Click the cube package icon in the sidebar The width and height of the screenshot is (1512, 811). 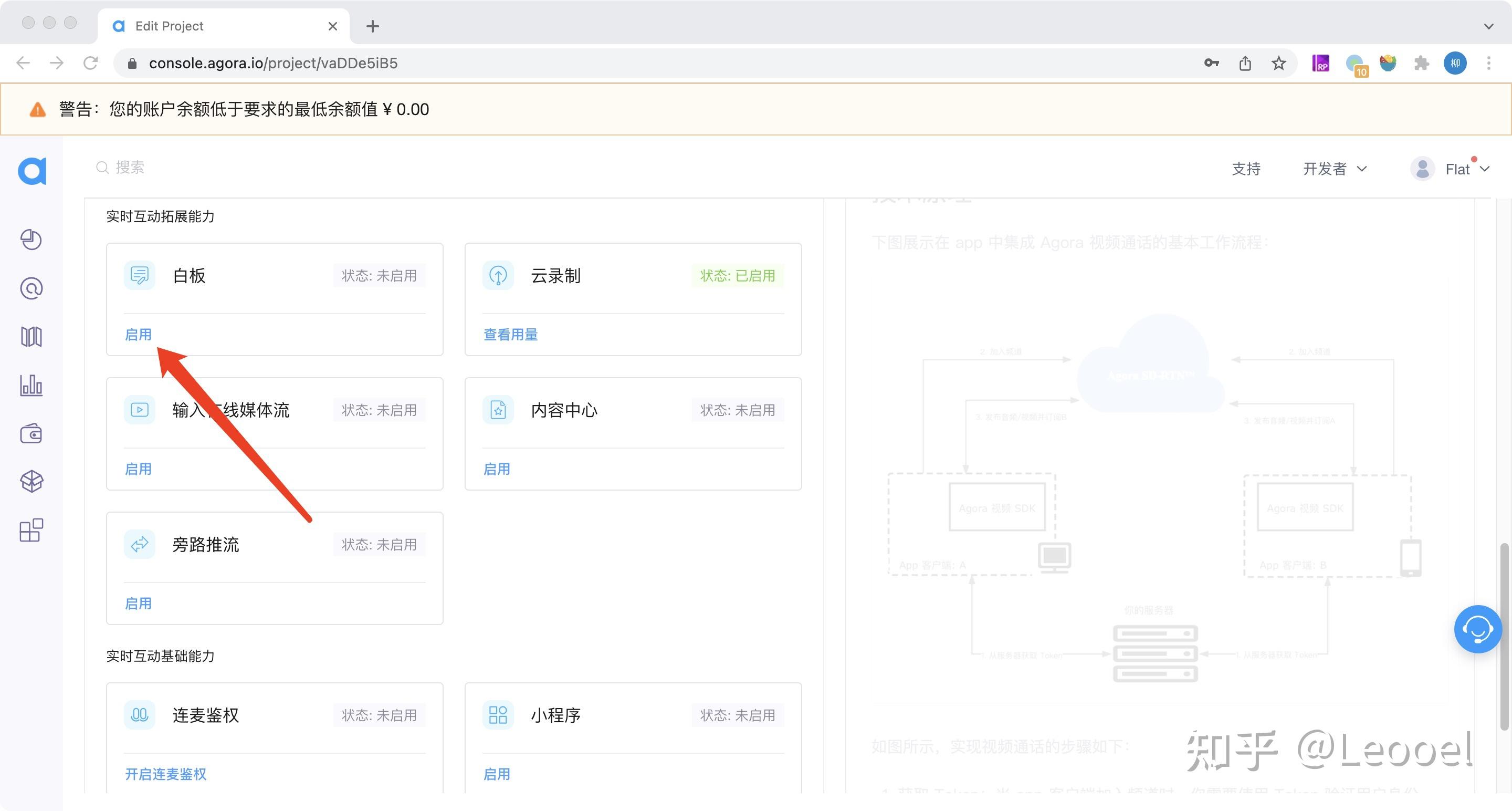click(x=31, y=482)
